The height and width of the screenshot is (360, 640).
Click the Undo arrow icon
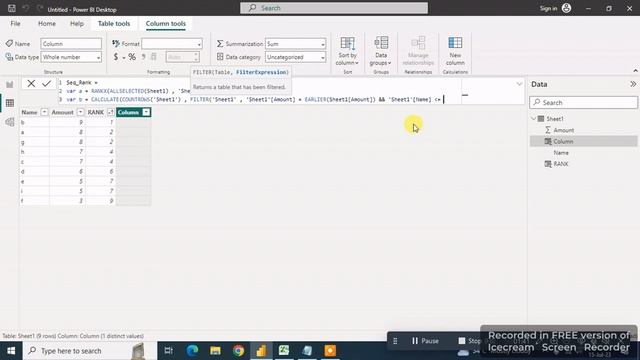(26, 8)
